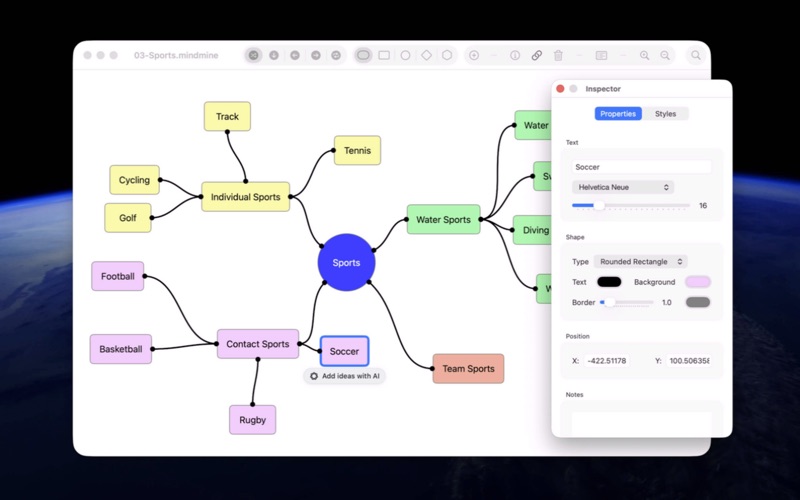Select the Football node

pos(117,276)
